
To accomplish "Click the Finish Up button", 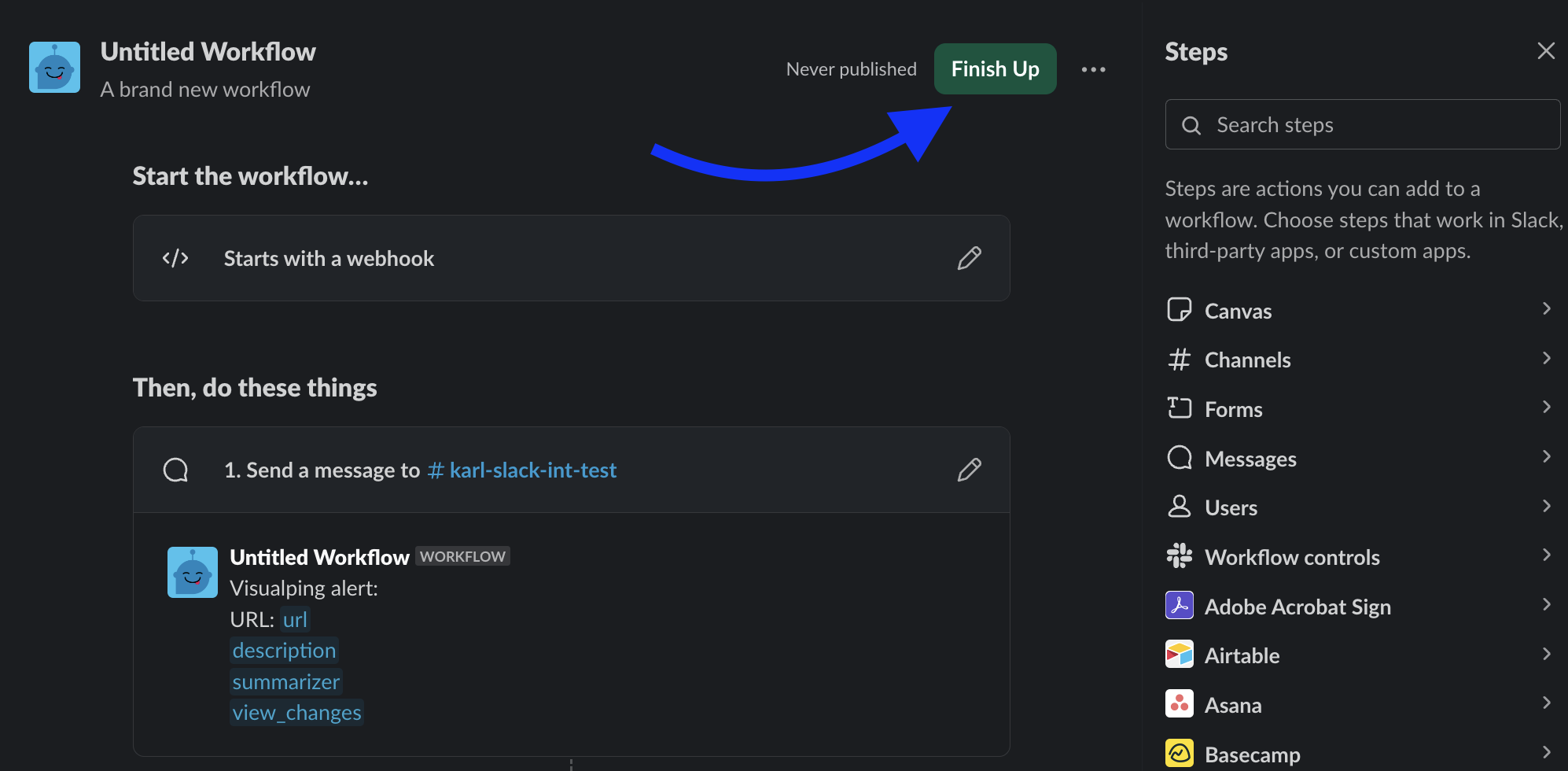I will [995, 69].
